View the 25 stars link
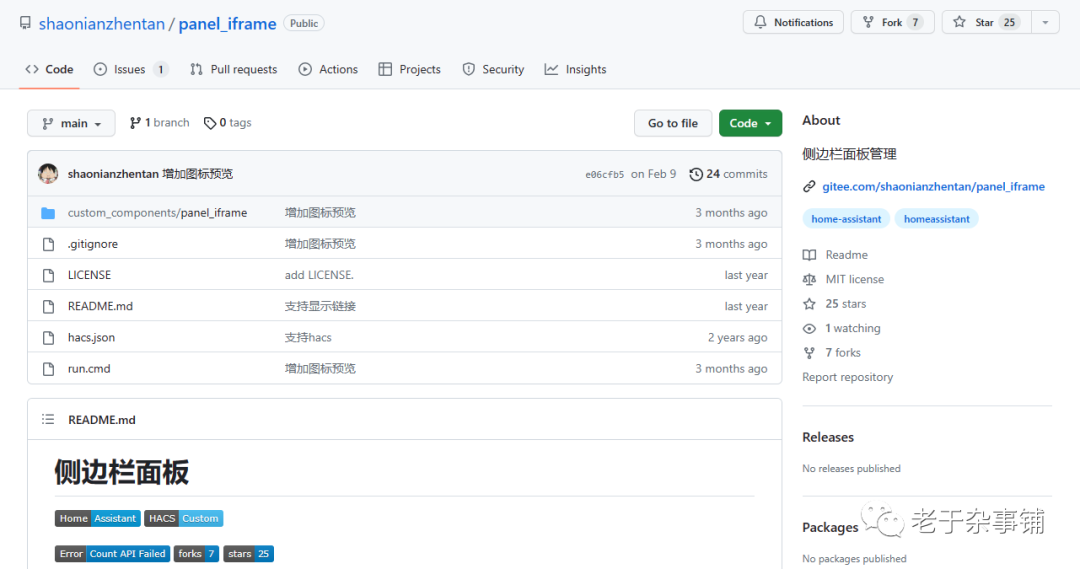Screen dimensions: 1080x569 pyautogui.click(x=846, y=304)
